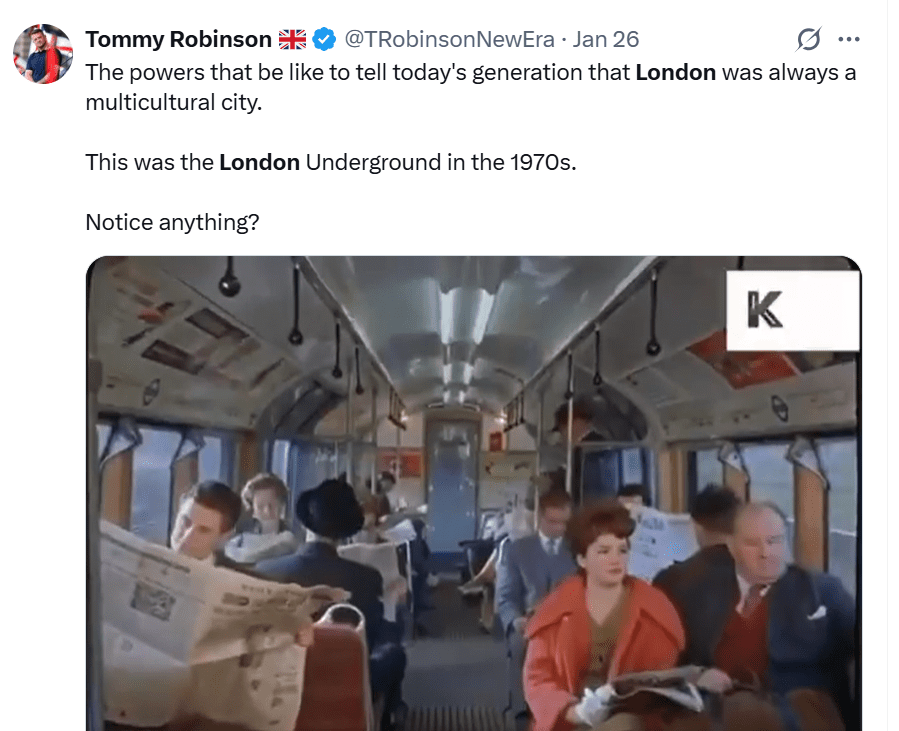Image resolution: width=899 pixels, height=731 pixels.
Task: Click the Union Jack flag emoji
Action: pyautogui.click(x=292, y=39)
